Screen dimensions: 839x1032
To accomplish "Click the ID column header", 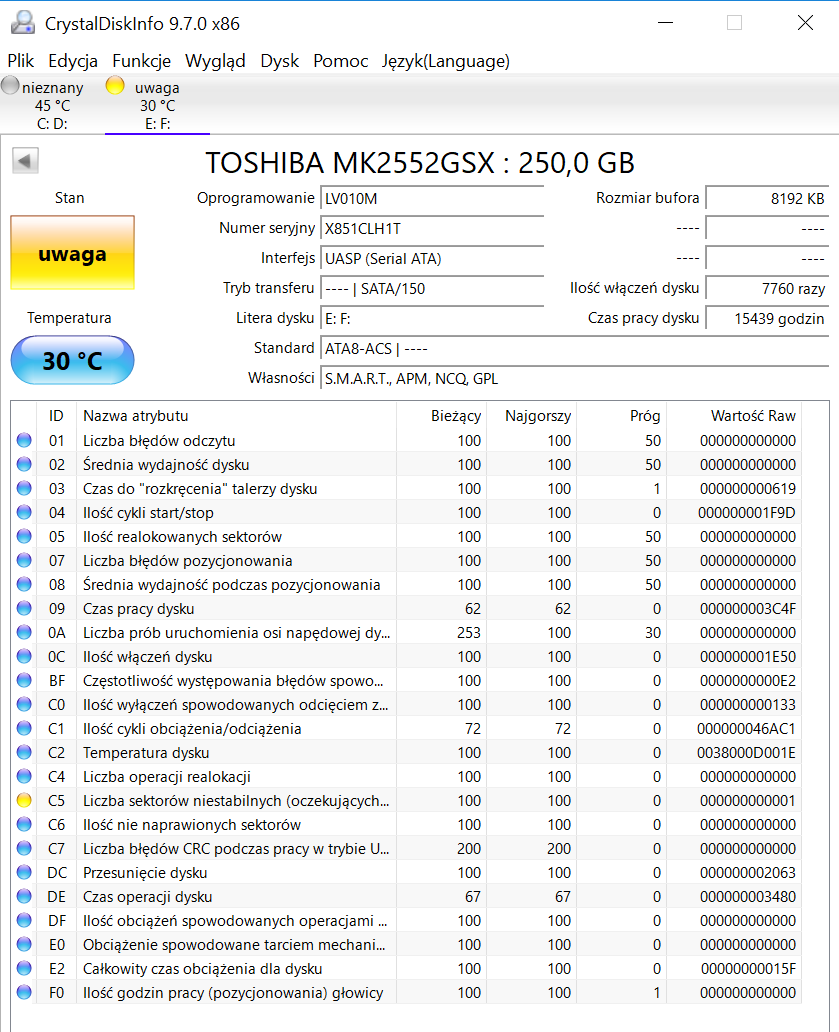I will coord(57,416).
